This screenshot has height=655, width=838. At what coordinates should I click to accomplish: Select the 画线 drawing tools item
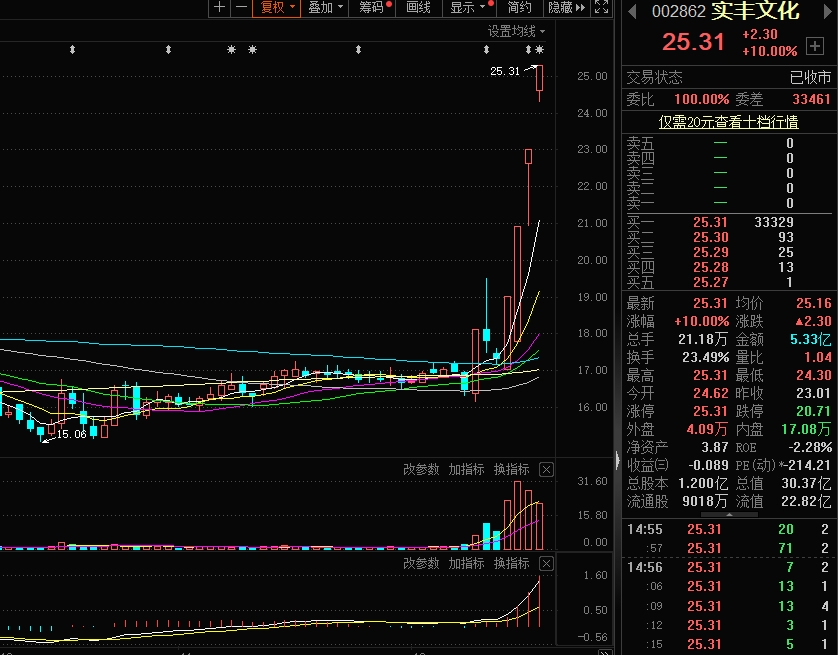418,8
